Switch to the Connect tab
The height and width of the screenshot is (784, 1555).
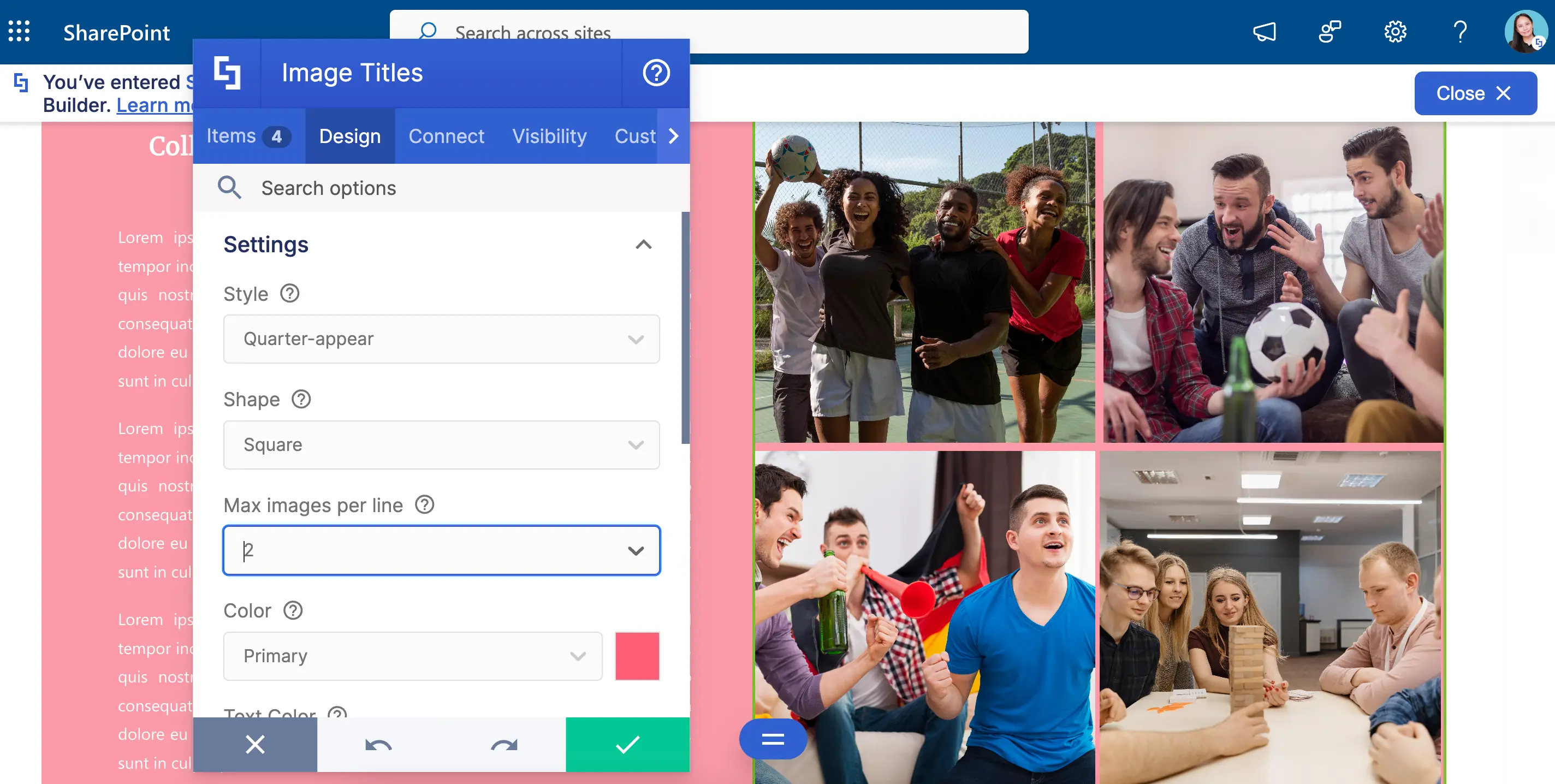[x=447, y=136]
